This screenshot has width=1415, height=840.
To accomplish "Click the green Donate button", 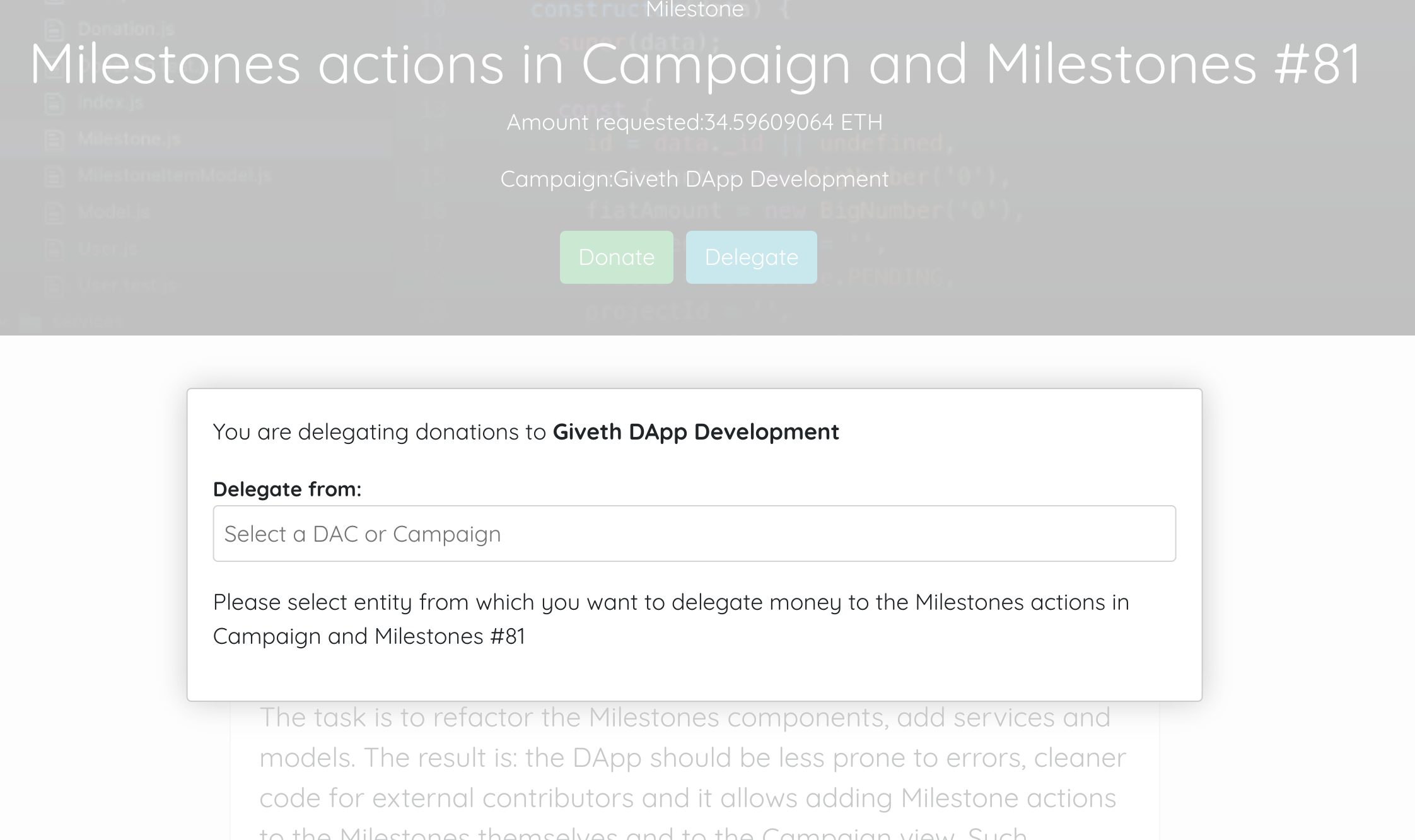I will [x=616, y=257].
